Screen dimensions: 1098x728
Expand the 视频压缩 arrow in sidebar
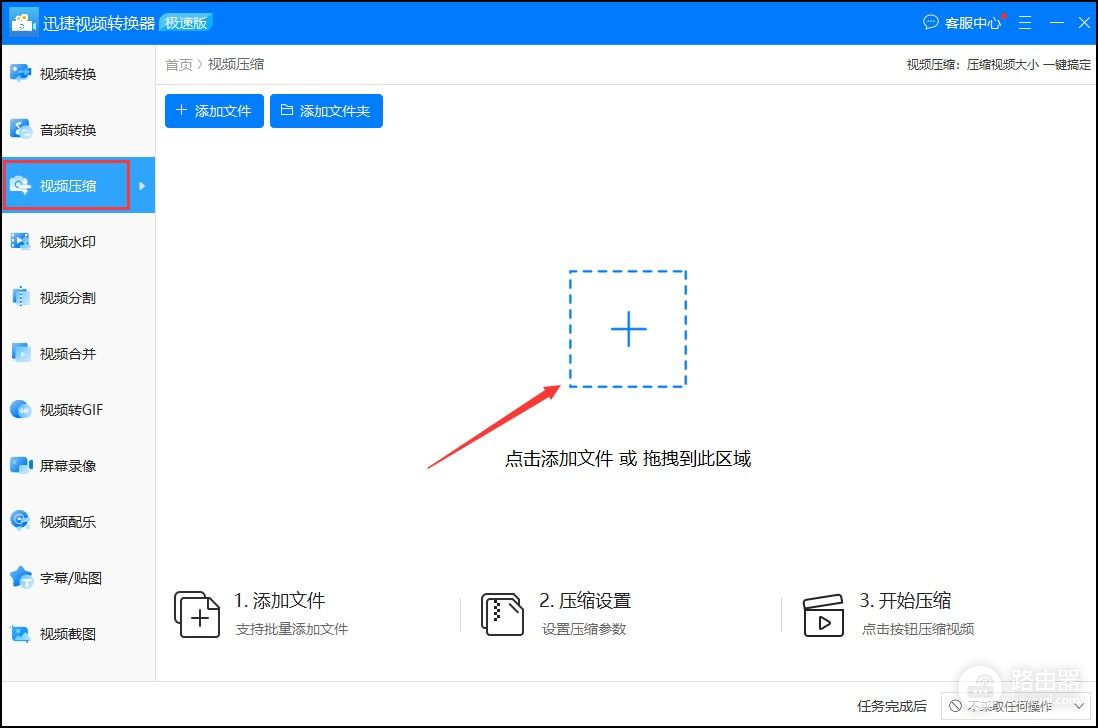141,186
